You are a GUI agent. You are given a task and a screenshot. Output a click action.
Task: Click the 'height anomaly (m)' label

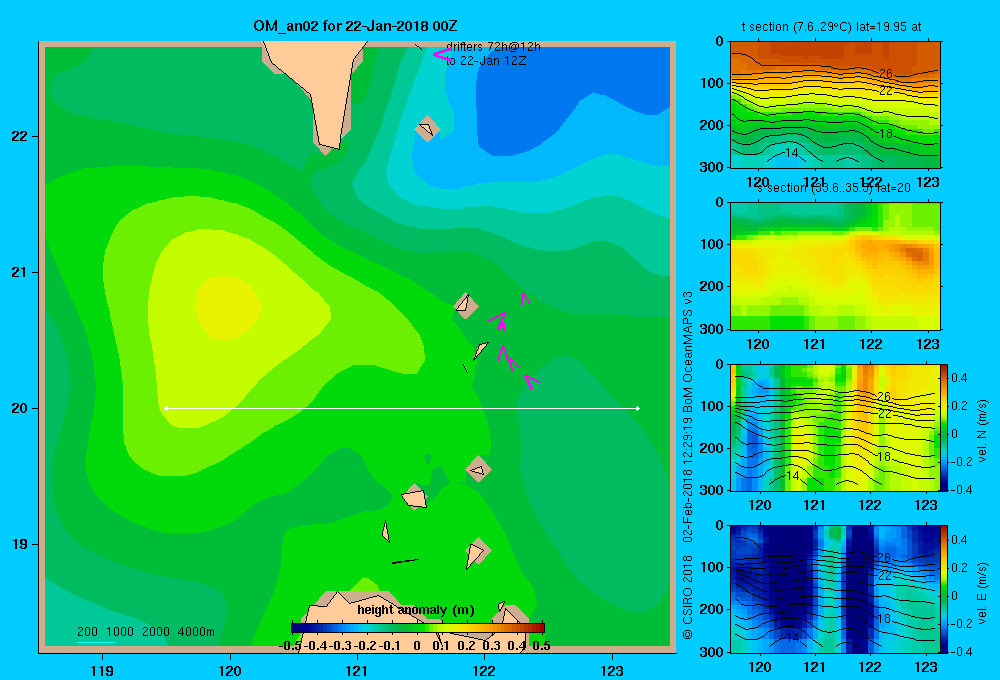point(416,610)
